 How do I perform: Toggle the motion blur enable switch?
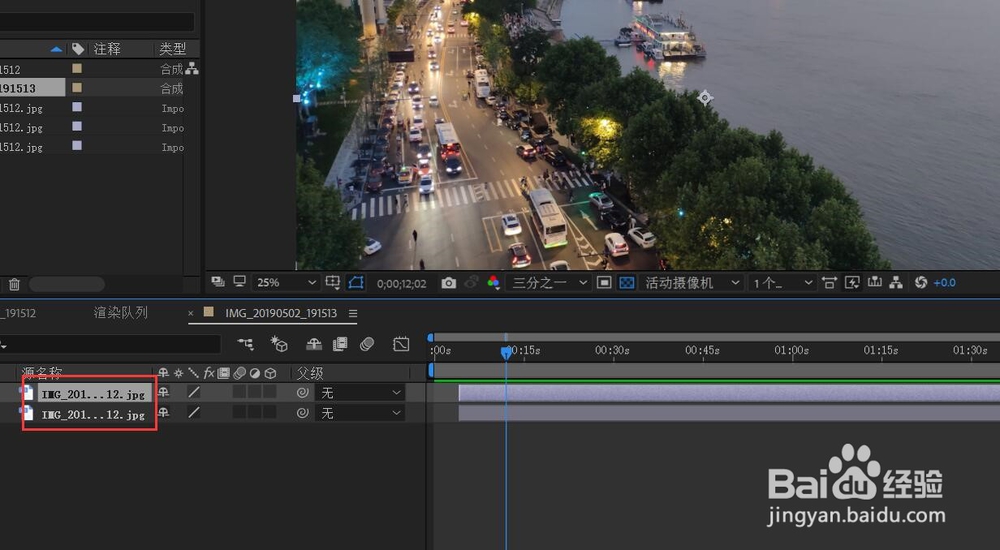tap(367, 344)
